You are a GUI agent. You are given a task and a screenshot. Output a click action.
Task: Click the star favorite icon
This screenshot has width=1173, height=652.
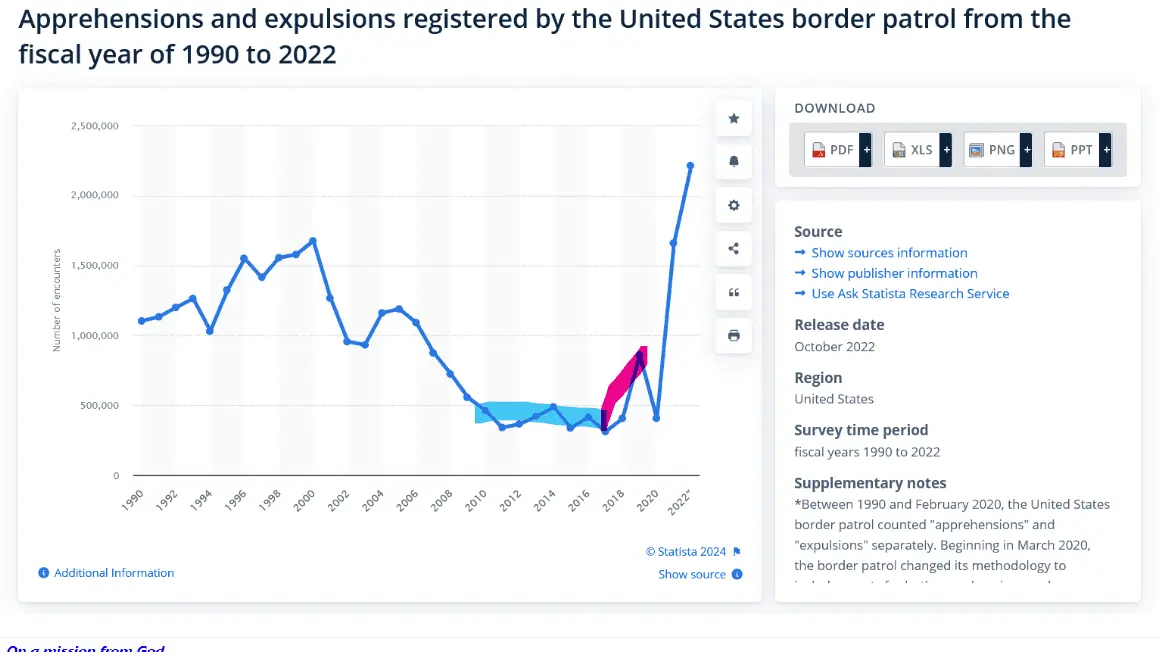[733, 119]
